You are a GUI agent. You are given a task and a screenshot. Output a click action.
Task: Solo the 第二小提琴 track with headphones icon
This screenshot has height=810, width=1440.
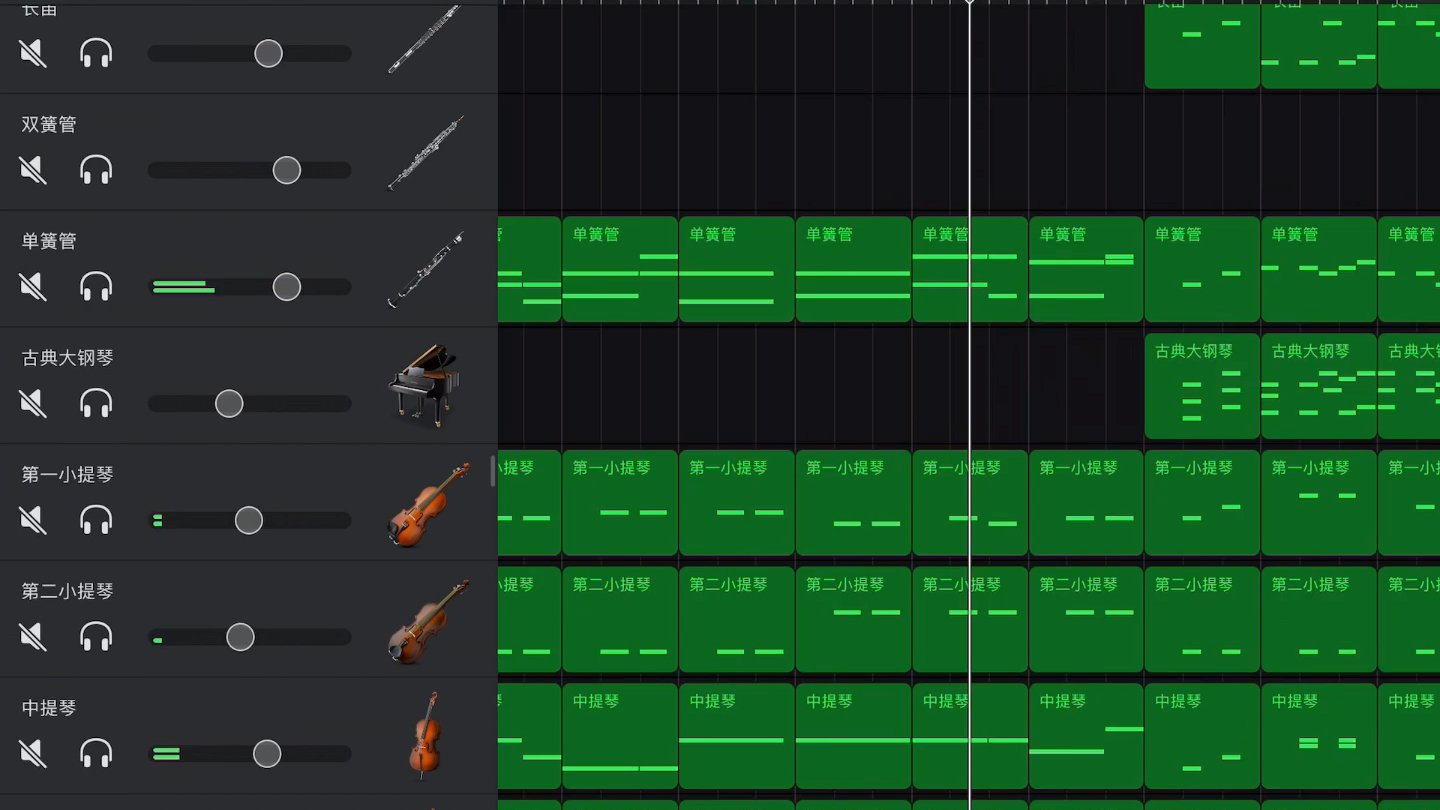(x=96, y=637)
